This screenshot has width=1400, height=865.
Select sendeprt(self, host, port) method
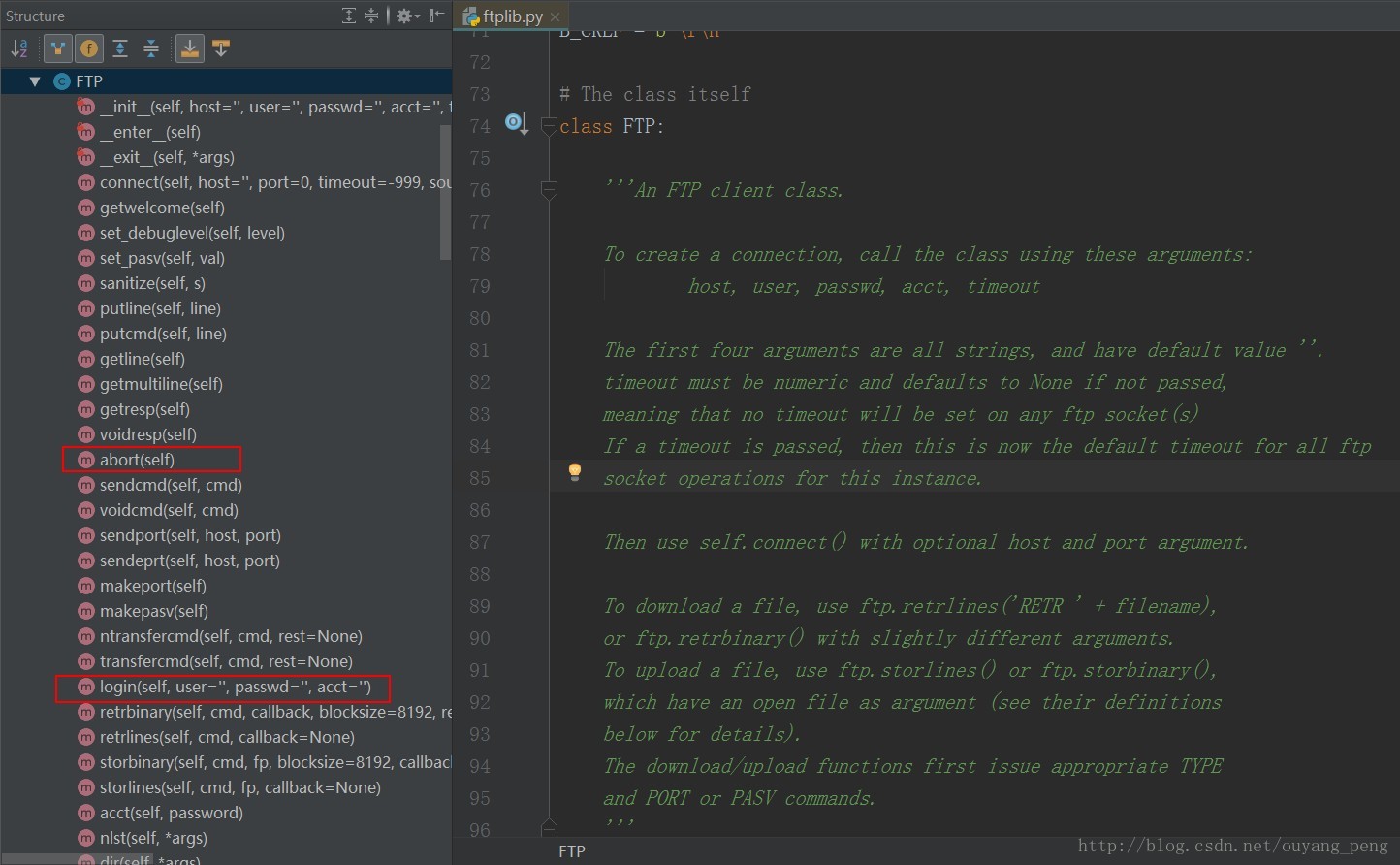pyautogui.click(x=190, y=561)
